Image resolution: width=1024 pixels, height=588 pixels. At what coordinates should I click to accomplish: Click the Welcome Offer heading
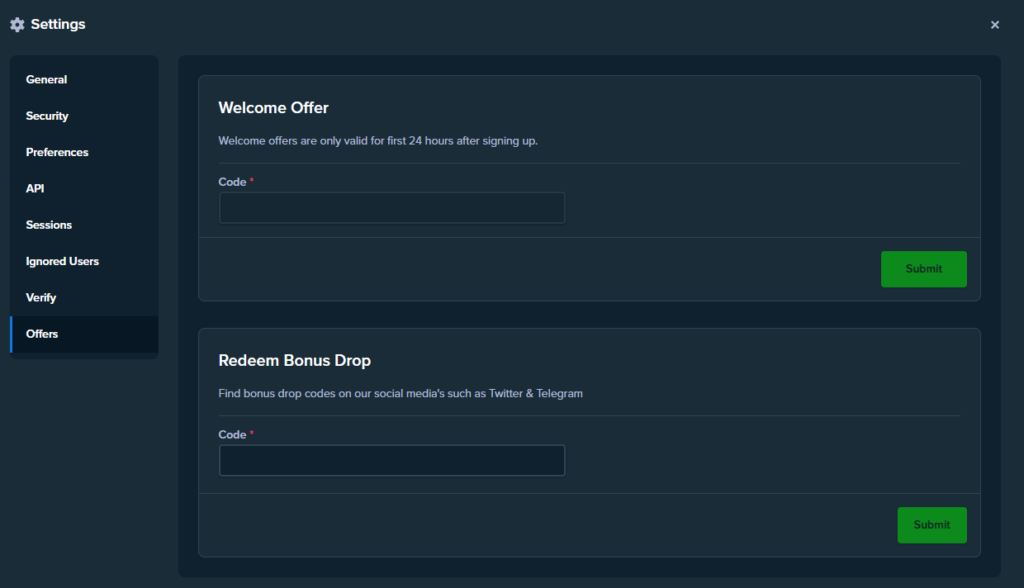click(x=273, y=108)
